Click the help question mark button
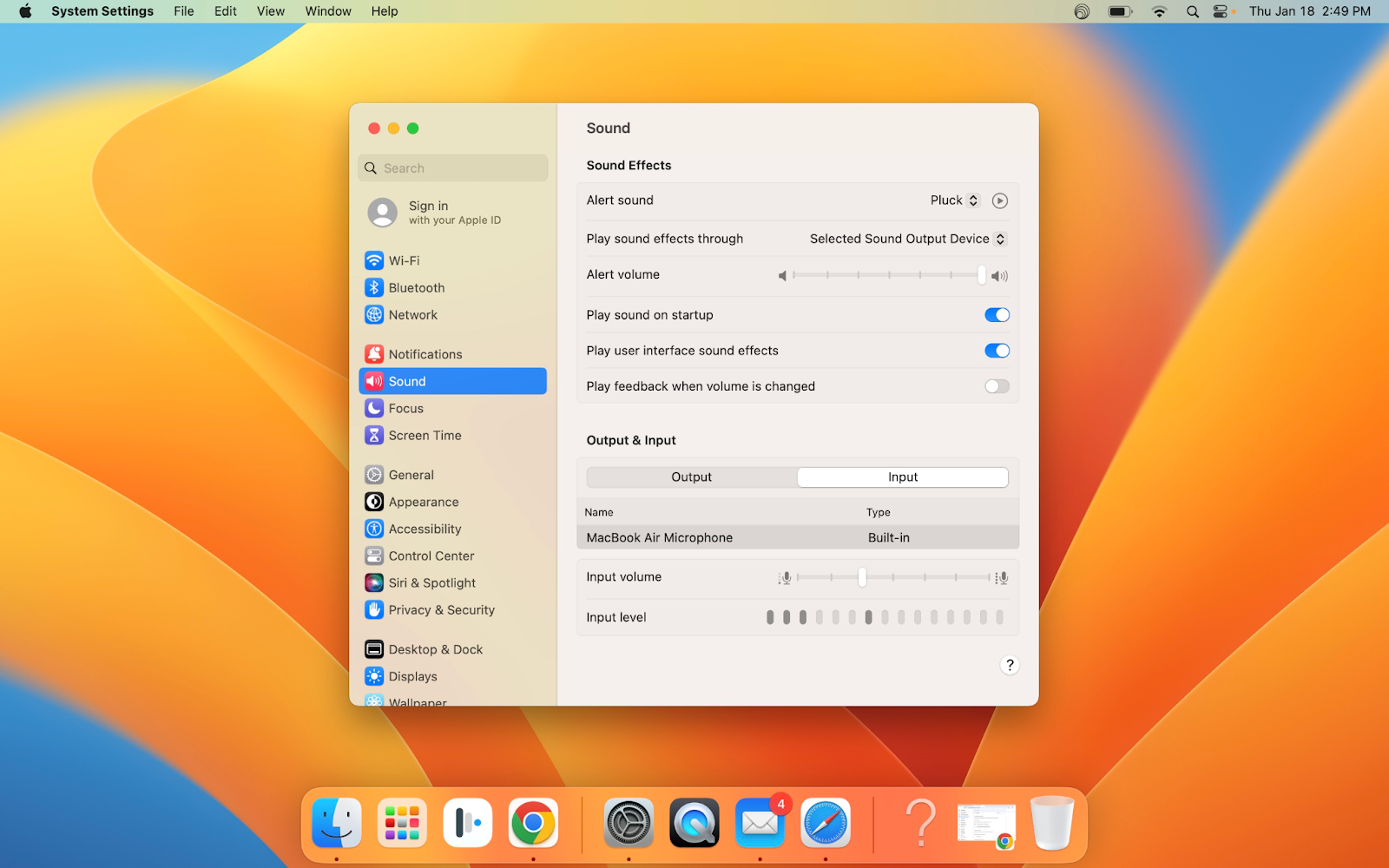 pyautogui.click(x=1009, y=665)
